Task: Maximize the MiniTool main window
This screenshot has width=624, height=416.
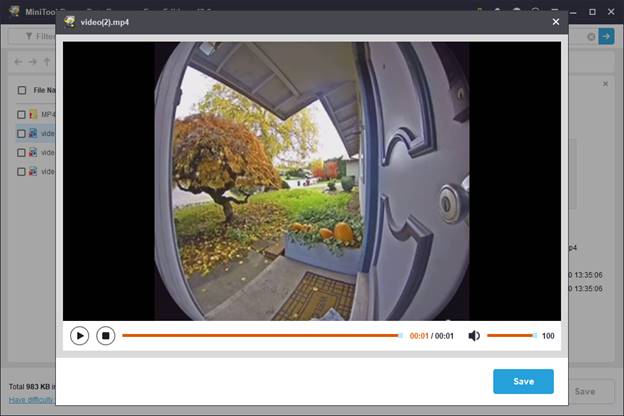Action: pyautogui.click(x=592, y=12)
